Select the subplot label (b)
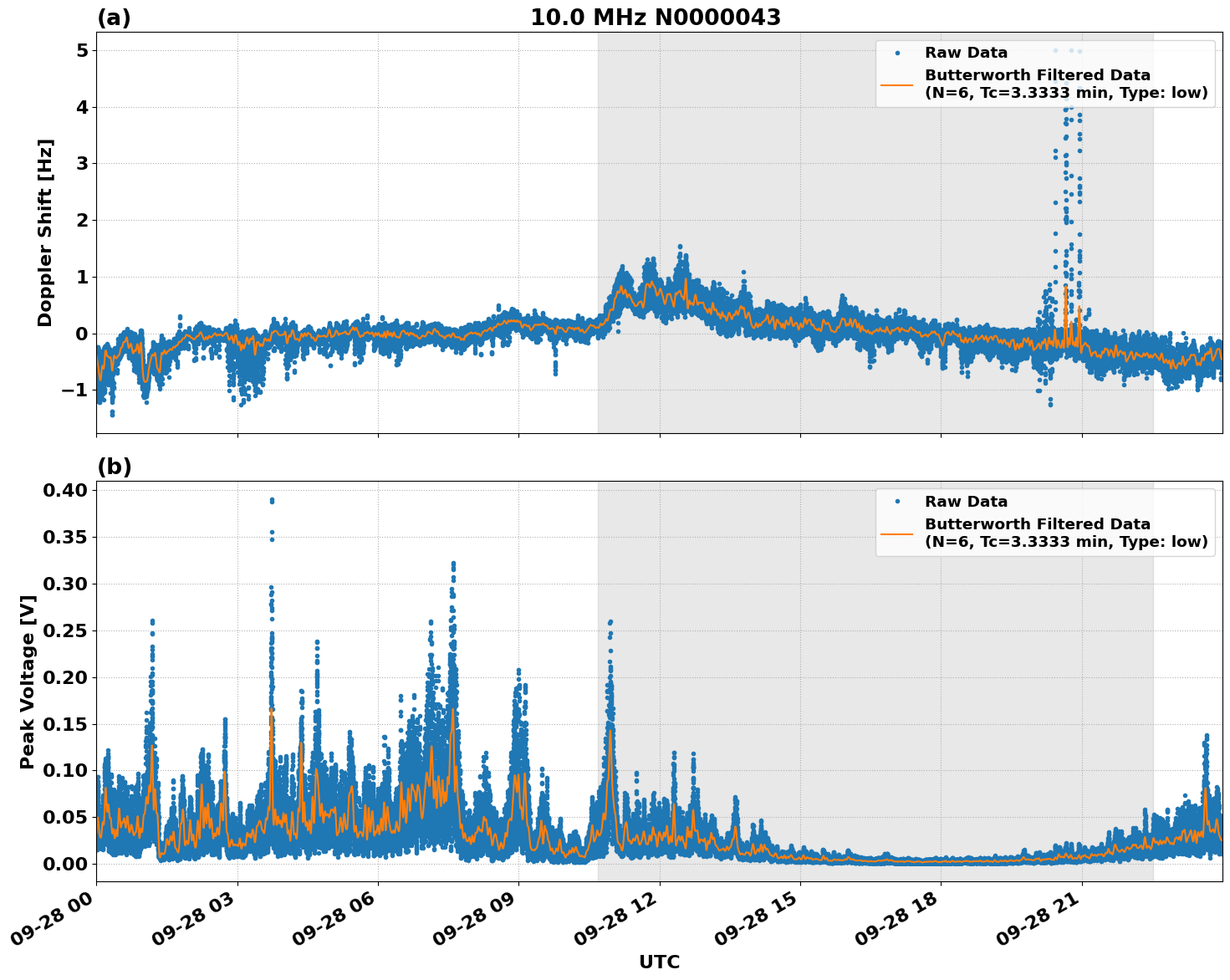 tap(115, 466)
